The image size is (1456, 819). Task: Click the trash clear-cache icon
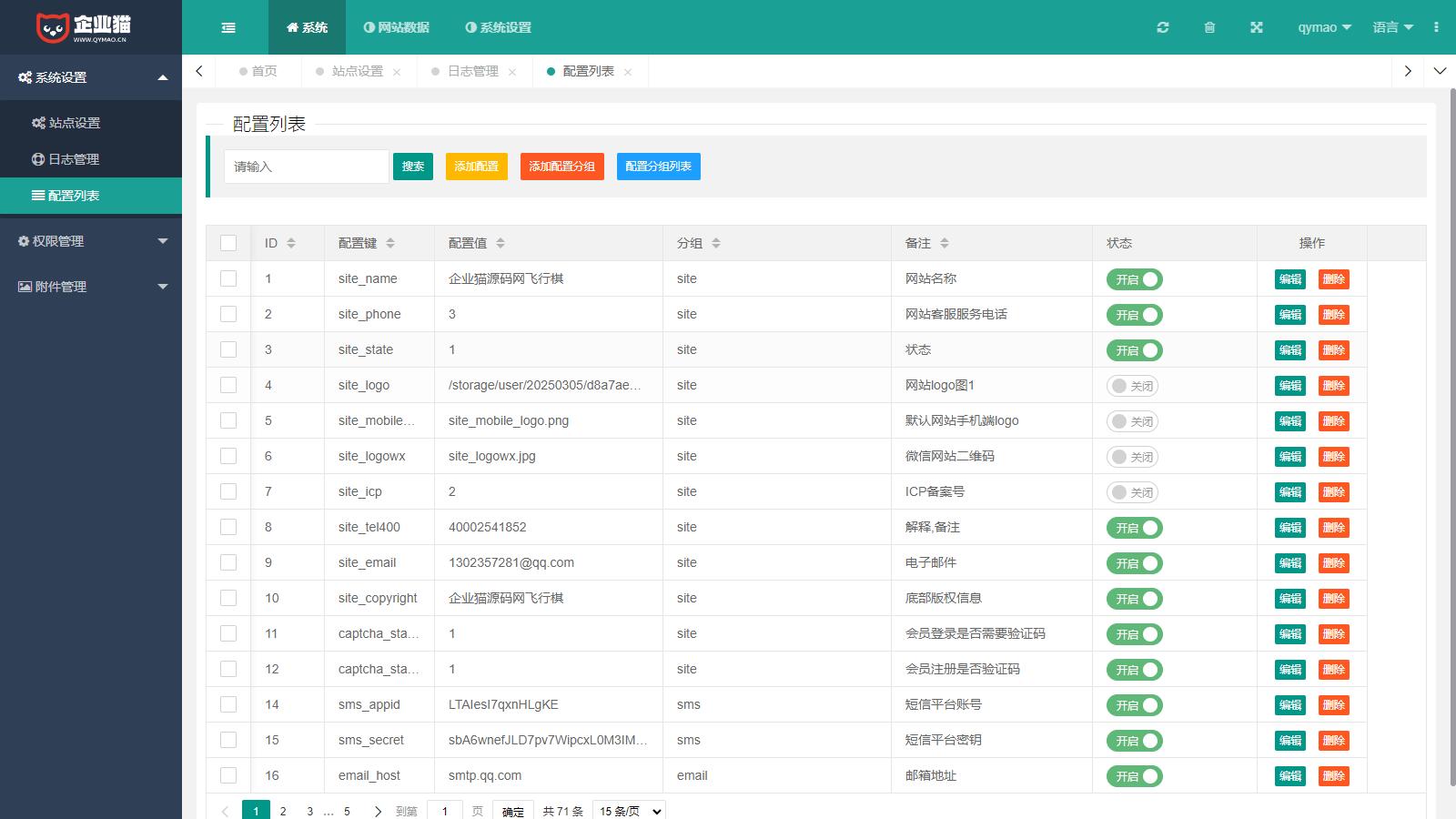1209,27
